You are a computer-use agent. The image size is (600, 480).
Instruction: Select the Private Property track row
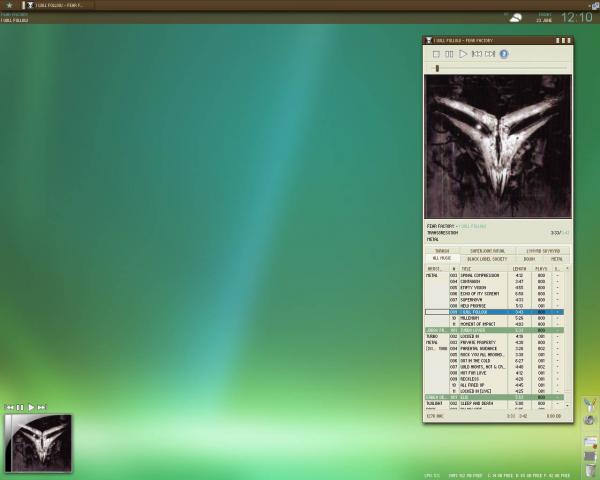[494, 343]
